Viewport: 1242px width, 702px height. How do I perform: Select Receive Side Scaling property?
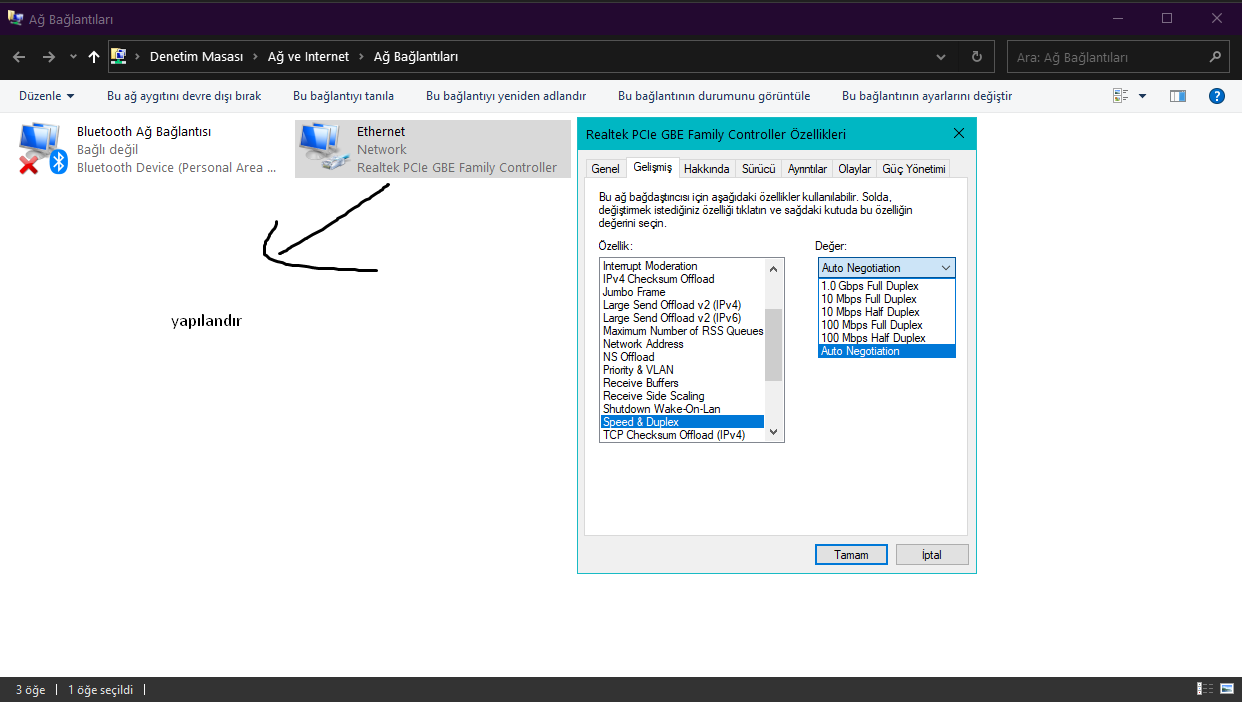tap(682, 396)
